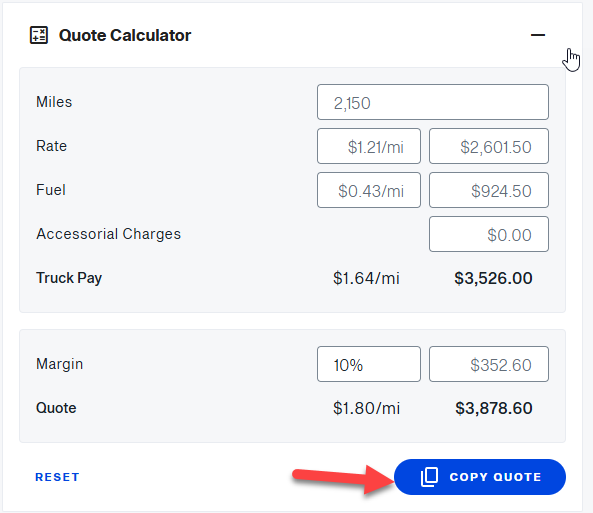Click the Quote $1.80/mi value
Screen dimensions: 593x513
366,408
